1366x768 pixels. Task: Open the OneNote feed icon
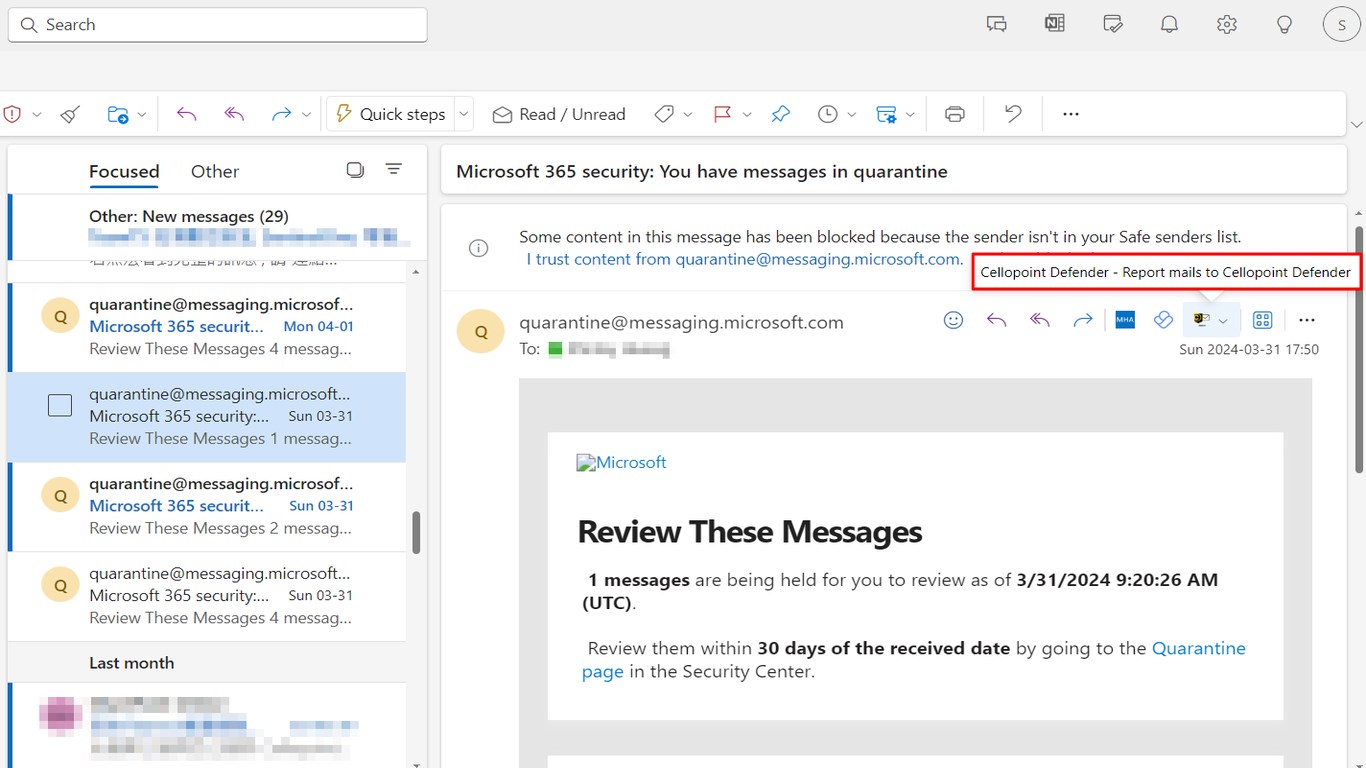(x=1054, y=24)
